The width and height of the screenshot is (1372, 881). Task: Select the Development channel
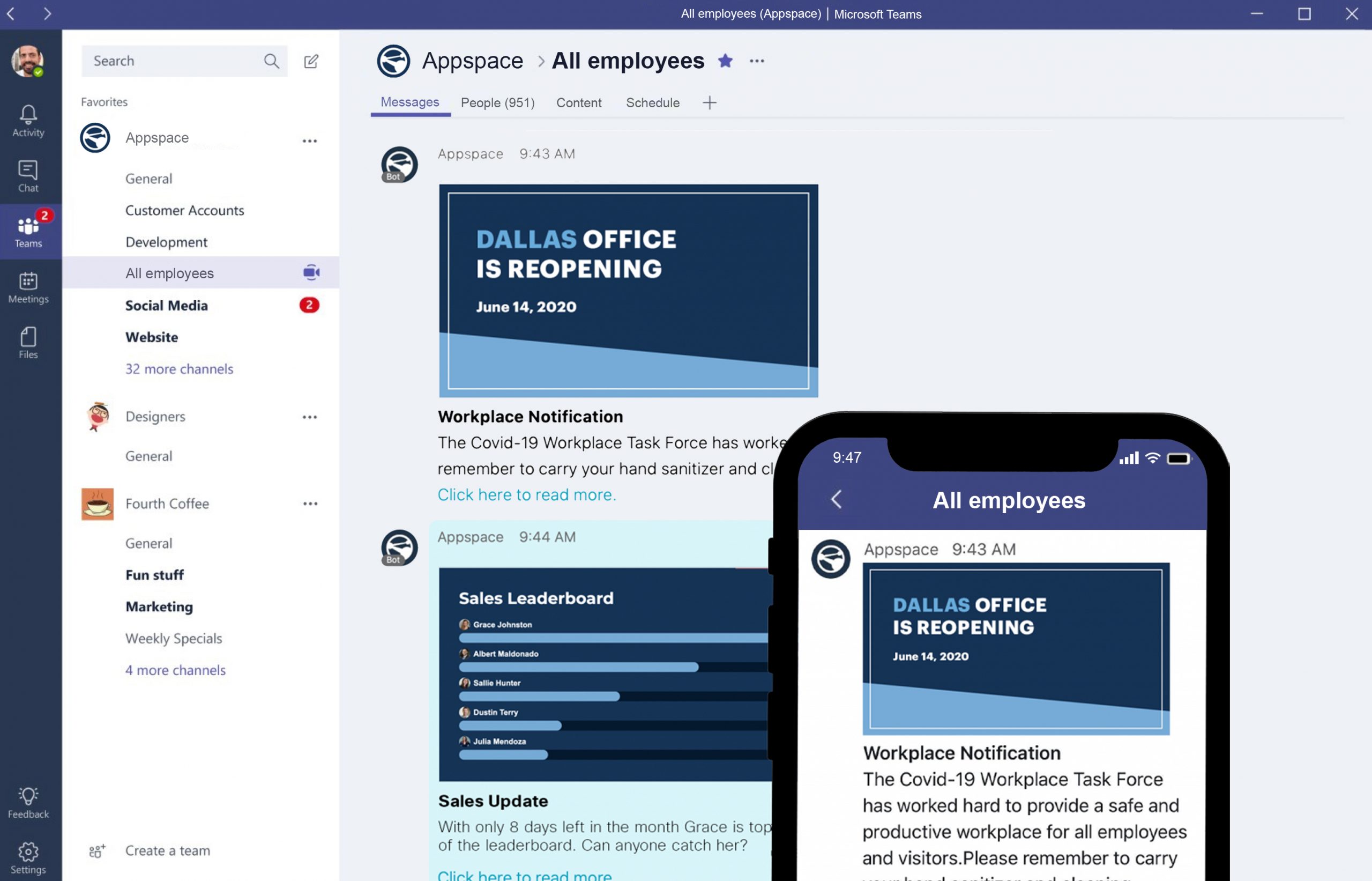tap(166, 242)
